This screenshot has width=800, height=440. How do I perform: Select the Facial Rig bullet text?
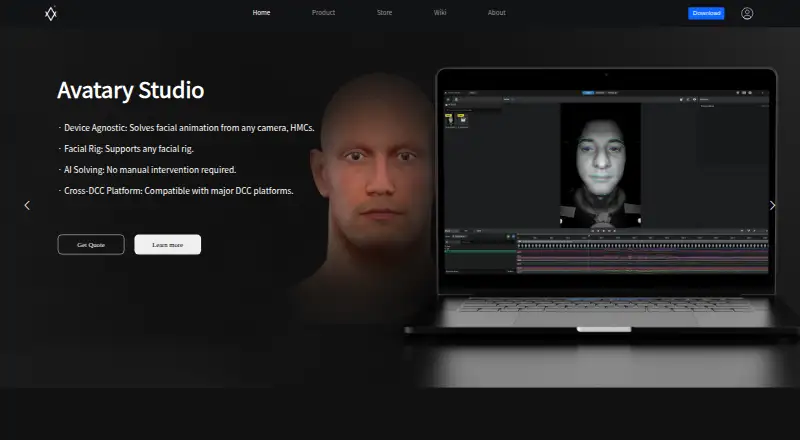pos(126,149)
